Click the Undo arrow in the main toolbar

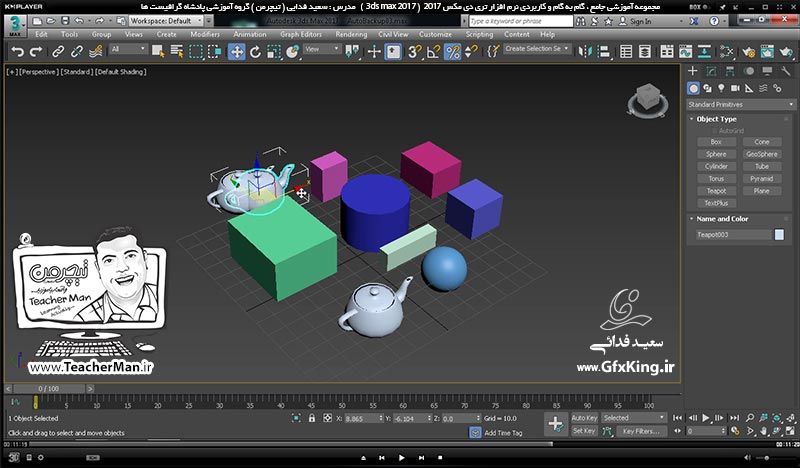(x=18, y=52)
